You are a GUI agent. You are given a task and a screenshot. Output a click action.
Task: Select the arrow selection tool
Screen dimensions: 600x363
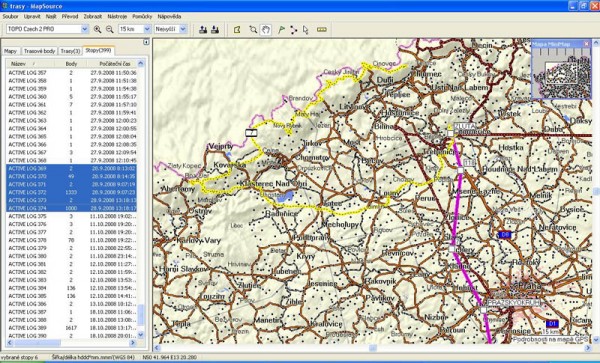pos(305,29)
